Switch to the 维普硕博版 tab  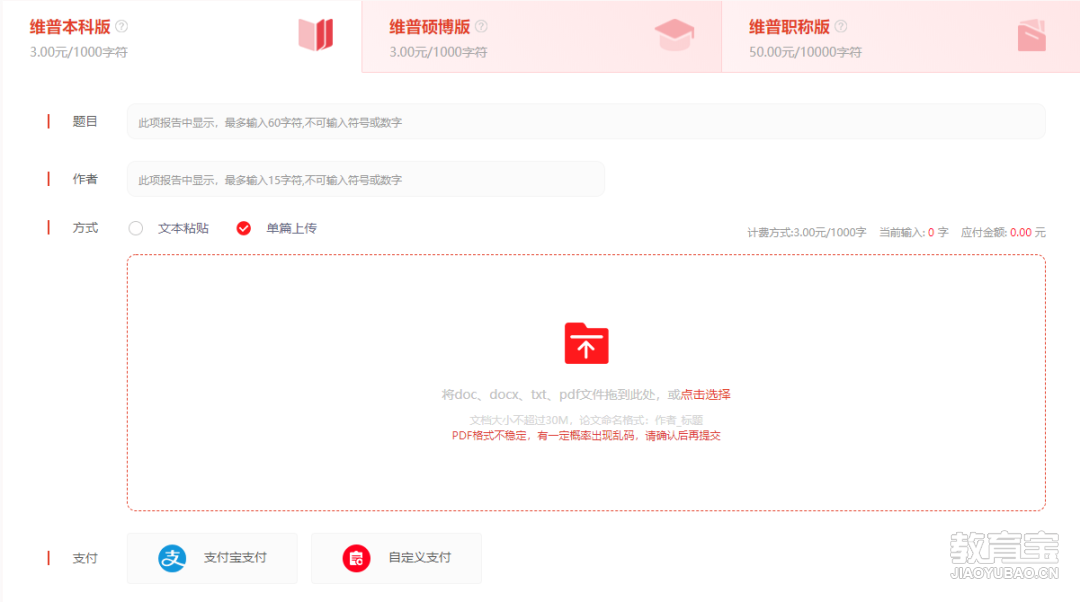(541, 37)
